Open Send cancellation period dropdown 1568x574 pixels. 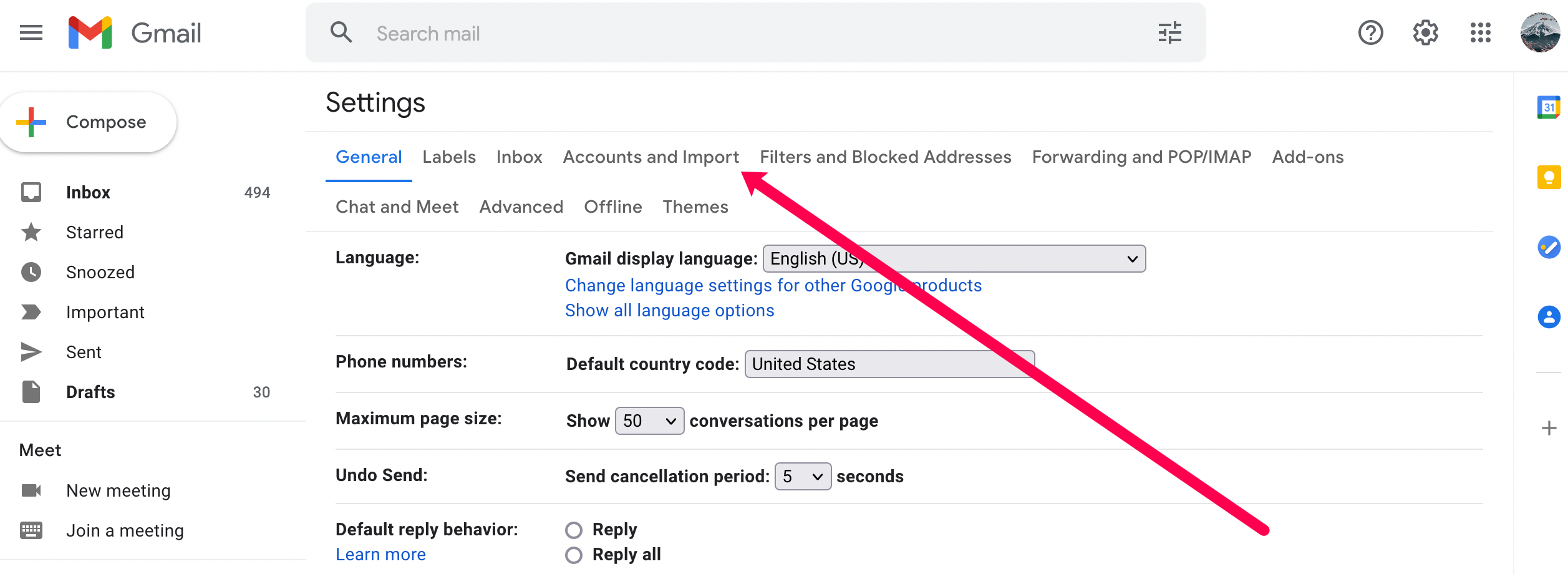coord(802,477)
